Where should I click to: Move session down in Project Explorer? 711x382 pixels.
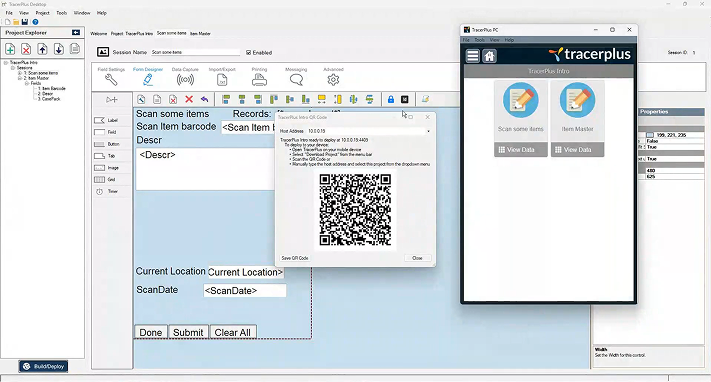59,49
